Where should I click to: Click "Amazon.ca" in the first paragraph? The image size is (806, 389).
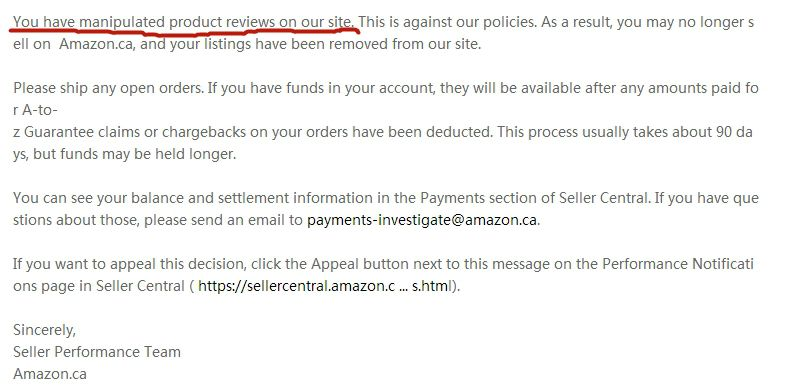97,44
